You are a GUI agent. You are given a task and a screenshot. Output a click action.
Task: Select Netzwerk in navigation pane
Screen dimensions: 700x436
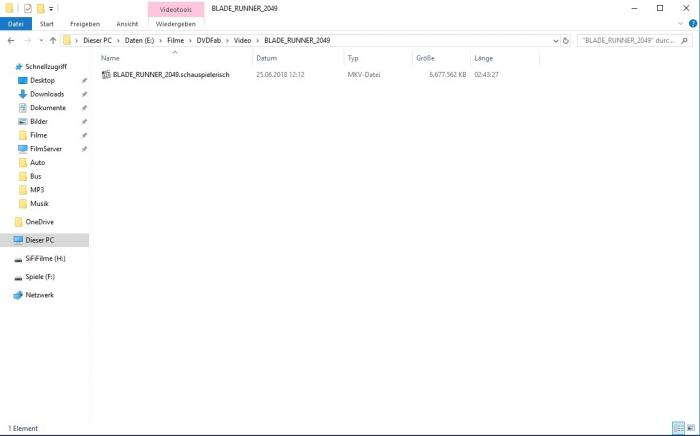click(x=39, y=295)
